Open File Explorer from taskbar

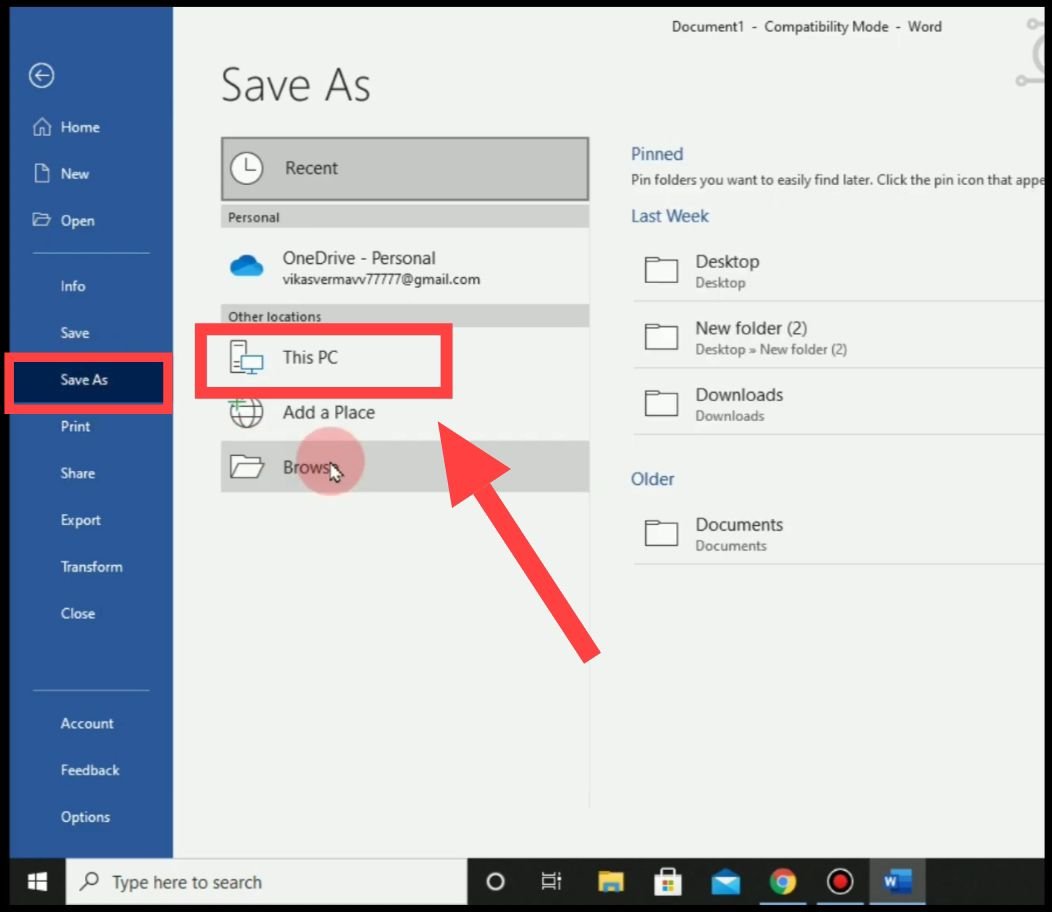tap(611, 881)
